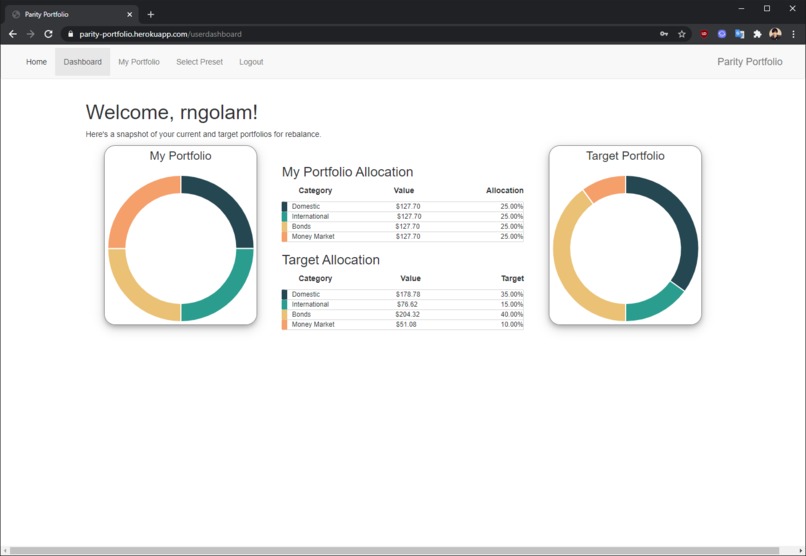Close the Parity Portfolio tab
The image size is (806, 556).
(x=130, y=14)
